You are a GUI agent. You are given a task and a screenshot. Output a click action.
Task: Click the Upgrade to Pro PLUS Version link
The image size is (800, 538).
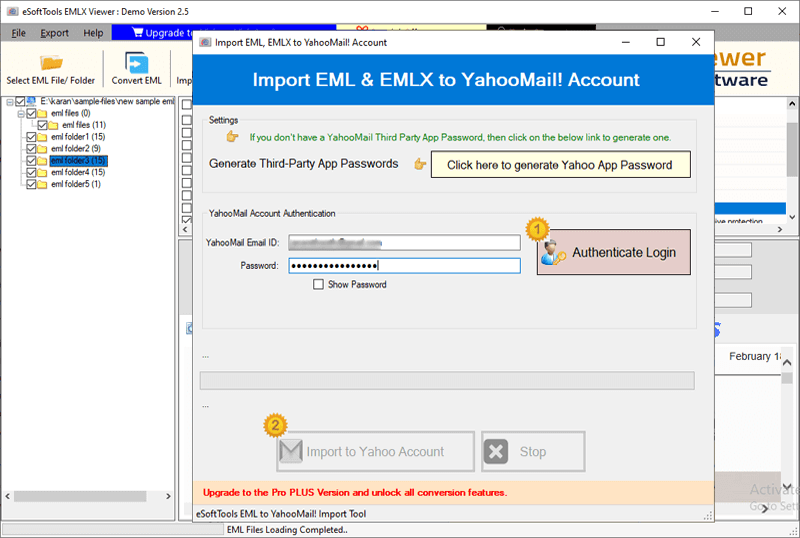[x=355, y=493]
